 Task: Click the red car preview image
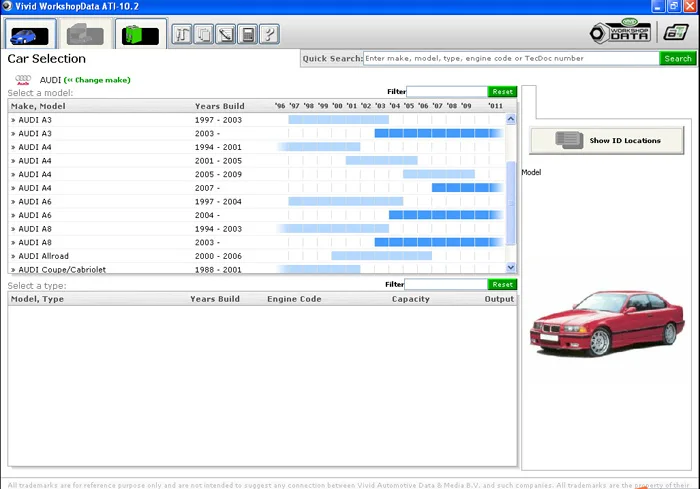pyautogui.click(x=607, y=323)
